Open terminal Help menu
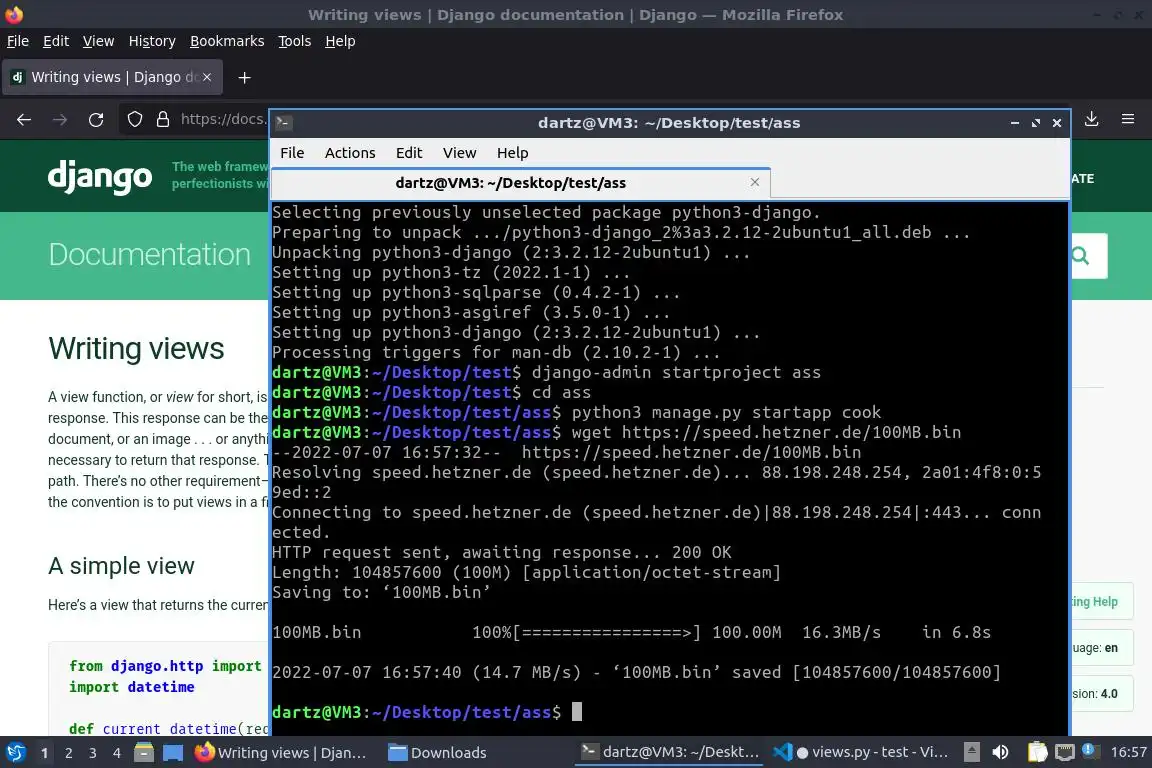Viewport: 1152px width, 768px height. [512, 153]
